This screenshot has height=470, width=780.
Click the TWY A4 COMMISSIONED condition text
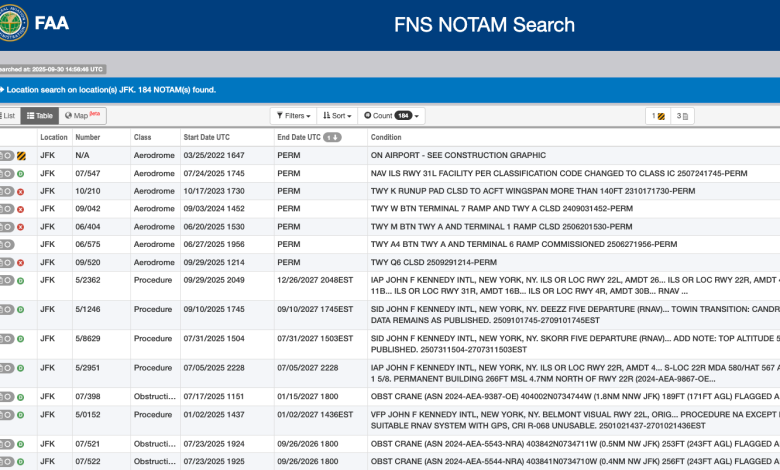(524, 244)
